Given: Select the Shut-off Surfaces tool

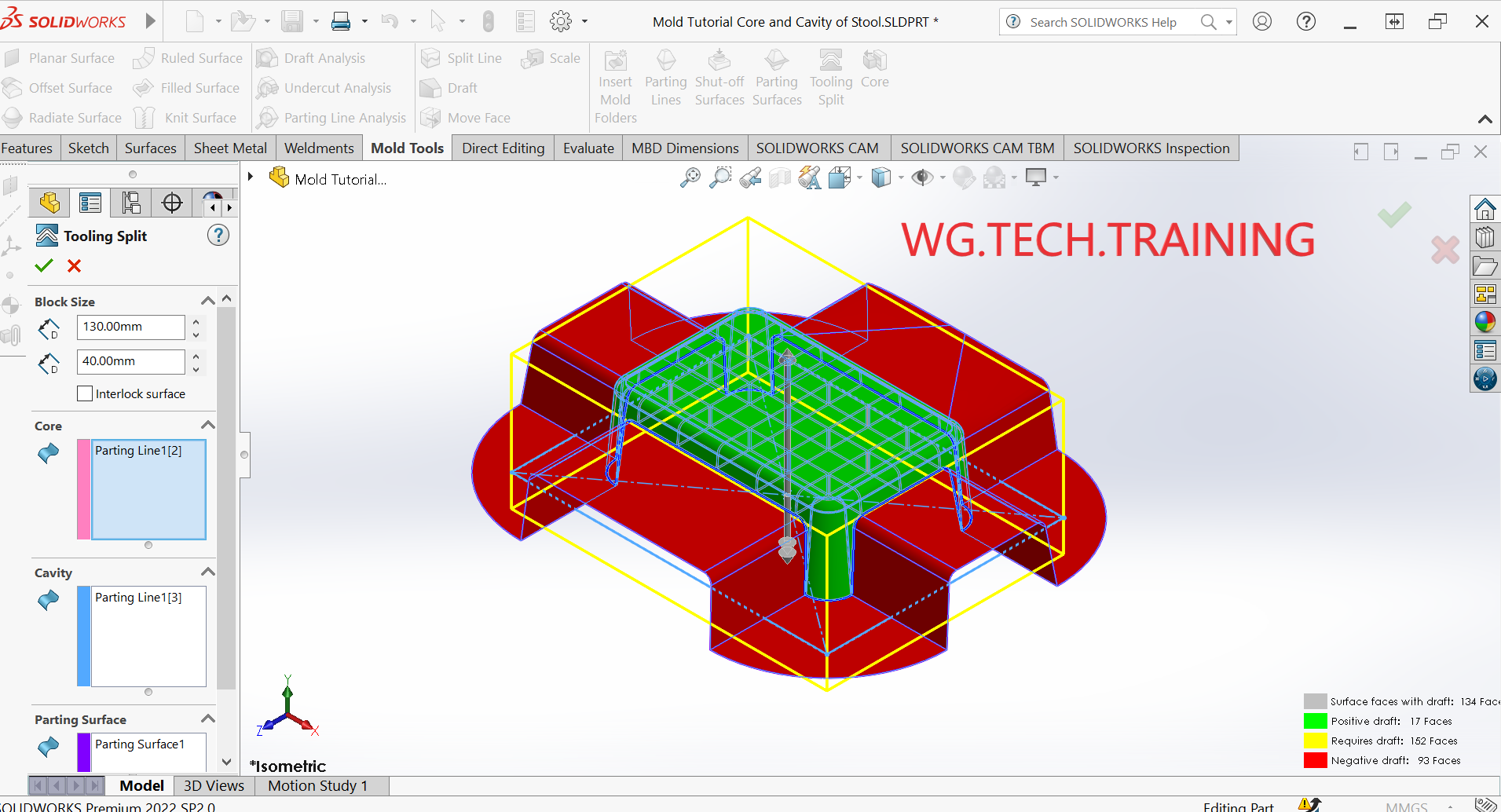Looking at the screenshot, I should 719,78.
